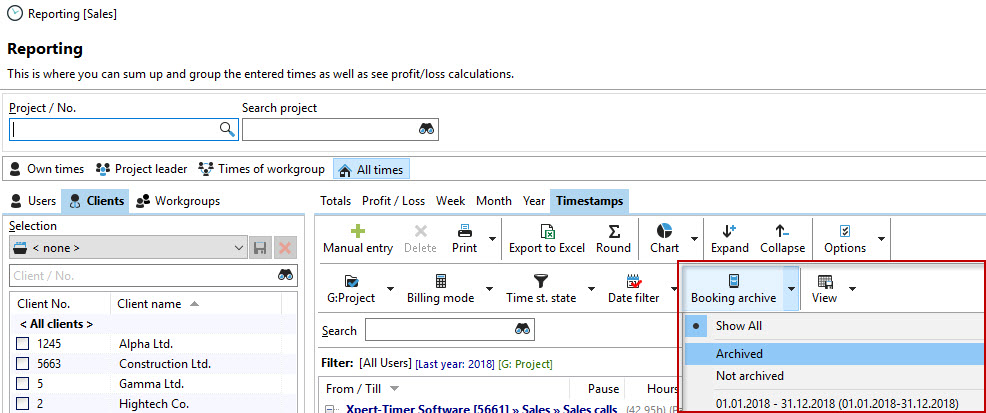Click the Expand rows icon
986x413 pixels.
click(x=729, y=231)
